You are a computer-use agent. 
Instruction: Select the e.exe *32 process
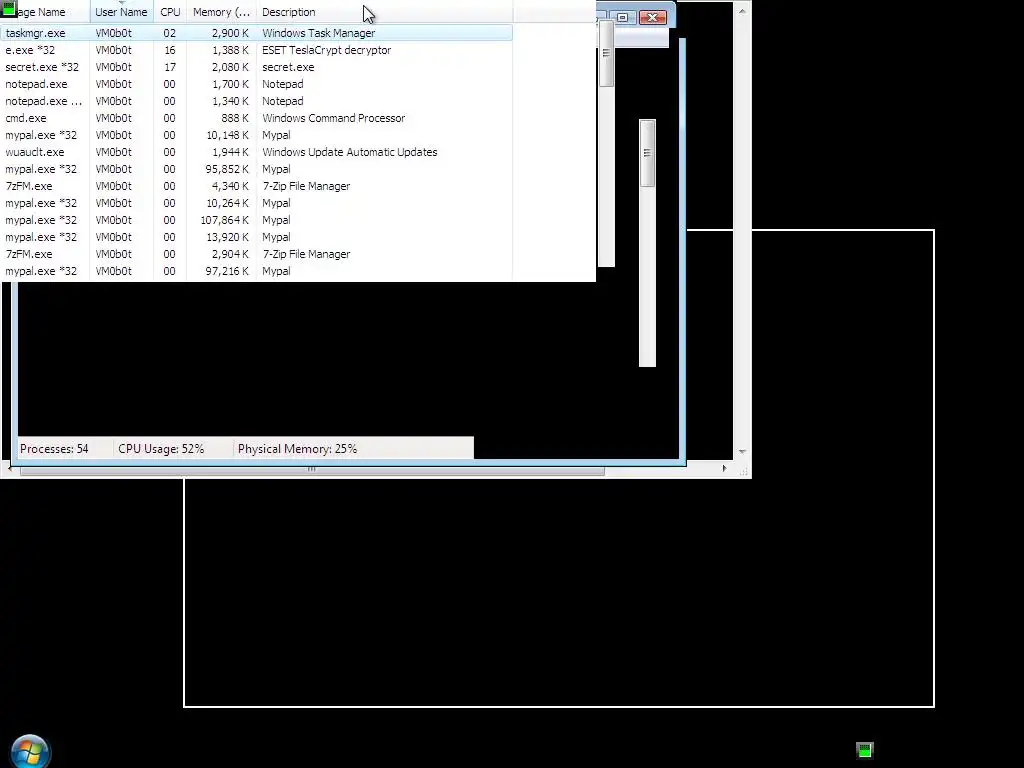pos(256,50)
